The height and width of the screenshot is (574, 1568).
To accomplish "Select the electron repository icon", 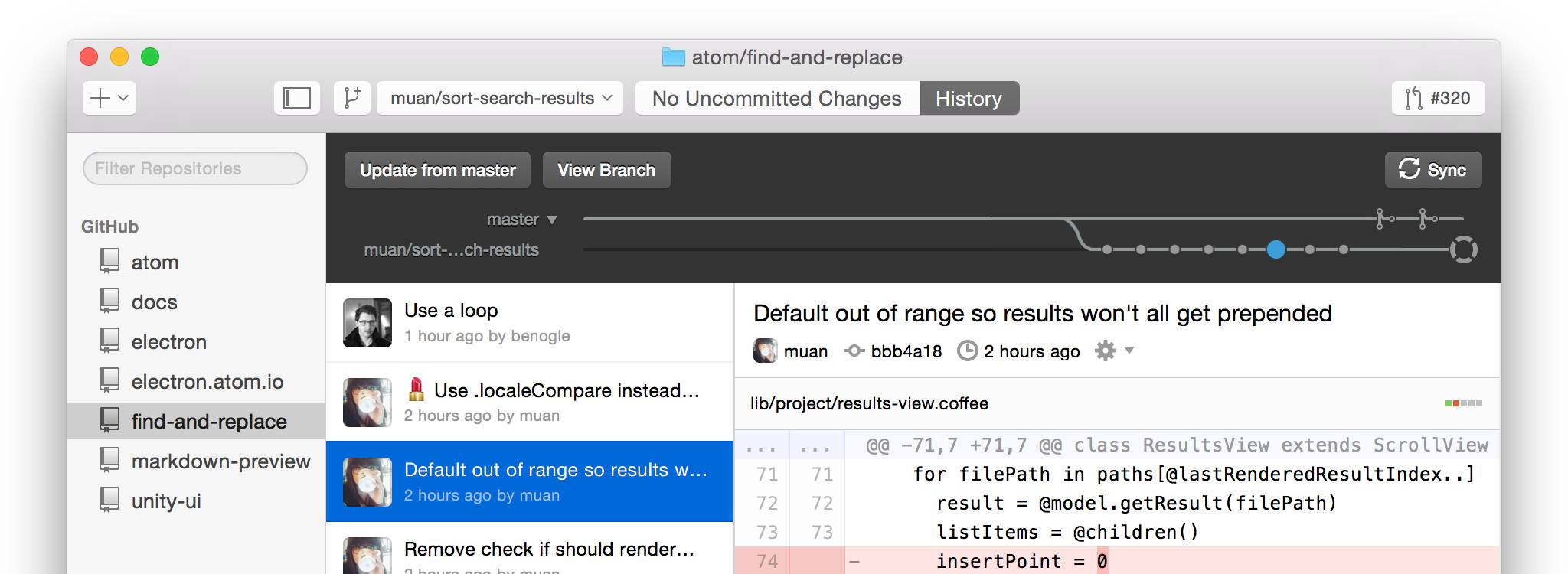I will pyautogui.click(x=109, y=341).
